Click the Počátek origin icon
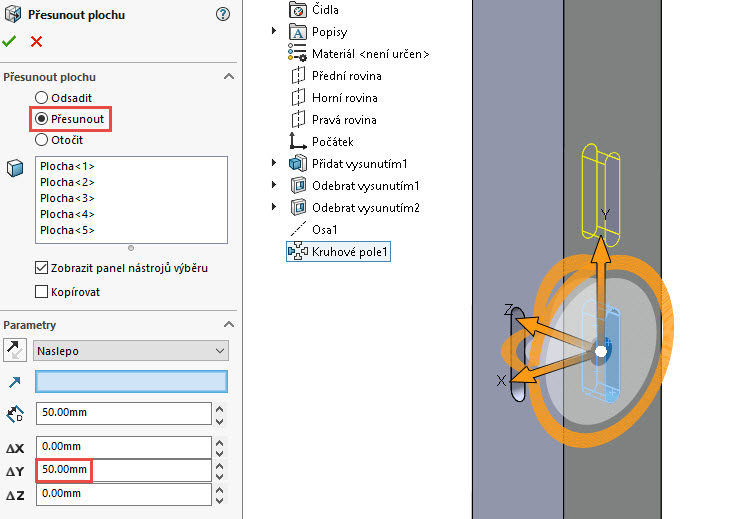Image resolution: width=750 pixels, height=519 pixels. (297, 142)
